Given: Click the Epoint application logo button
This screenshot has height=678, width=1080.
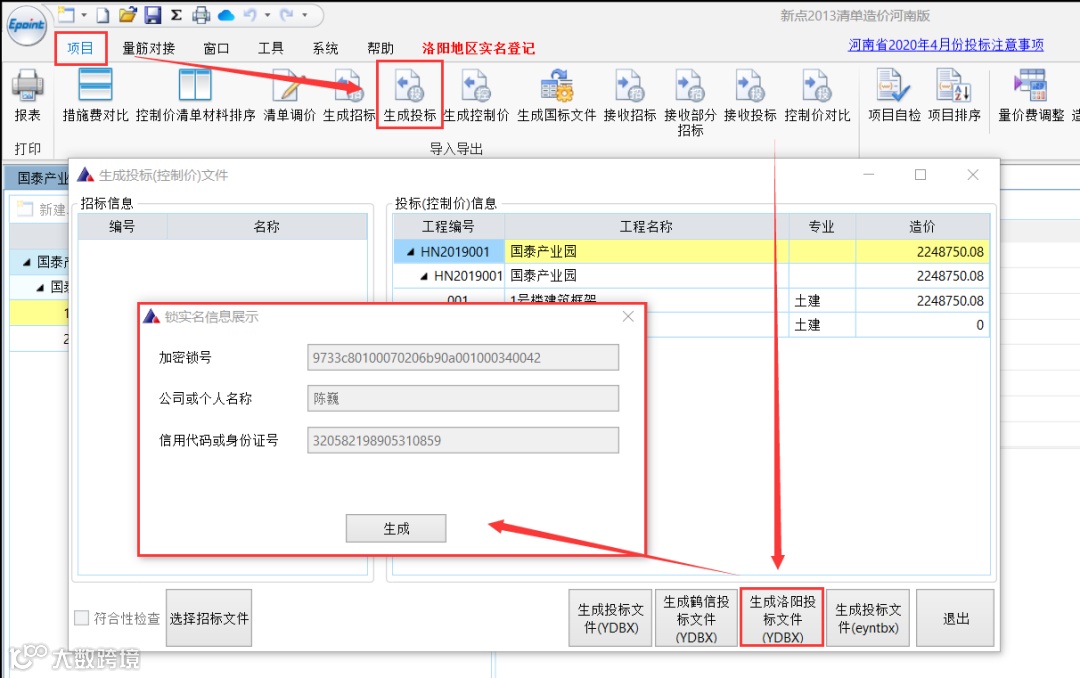Looking at the screenshot, I should 26,25.
